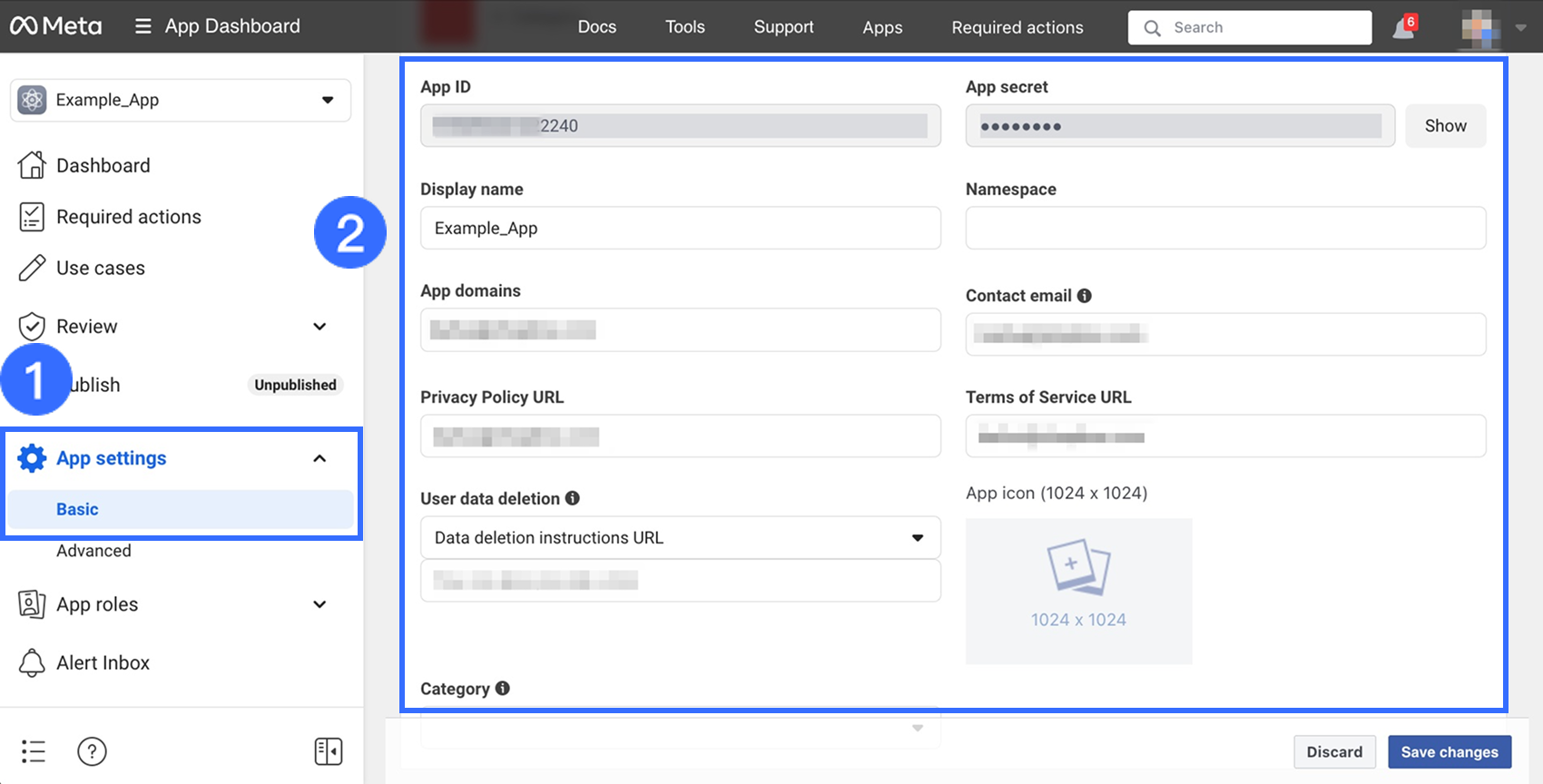
Task: Open the account dropdown arrow in header
Action: tap(1521, 28)
